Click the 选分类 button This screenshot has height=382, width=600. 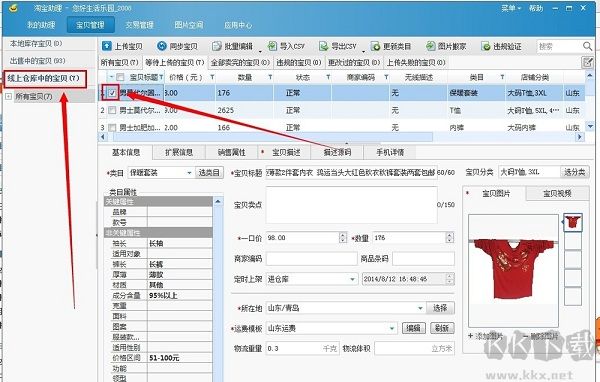point(575,172)
